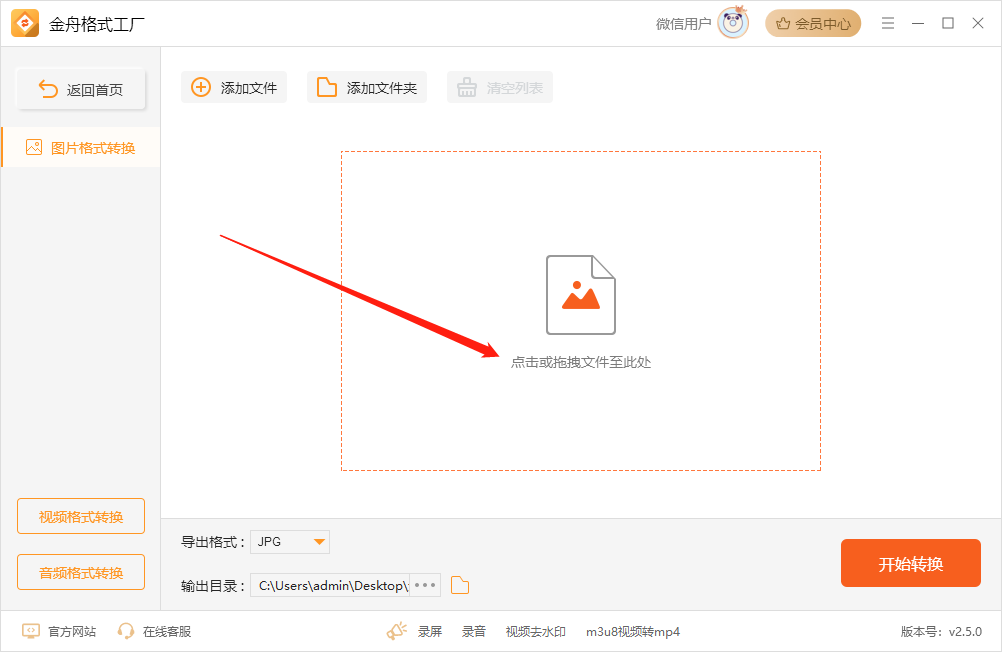Click the 返回首页 return home button

pos(80,88)
